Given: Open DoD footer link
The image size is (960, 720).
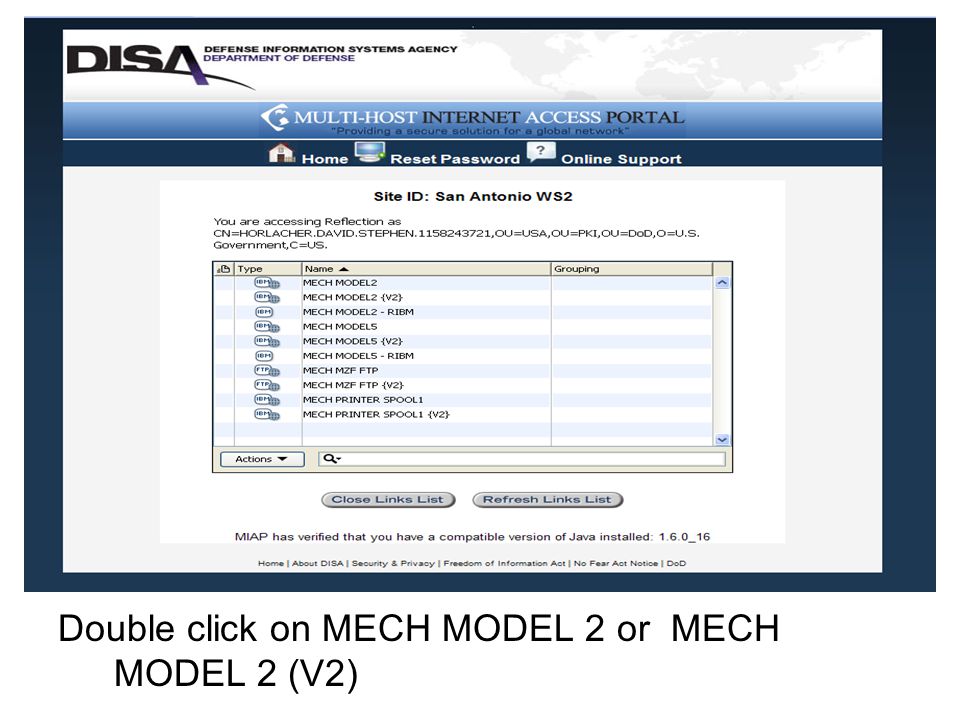Looking at the screenshot, I should pyautogui.click(x=676, y=563).
